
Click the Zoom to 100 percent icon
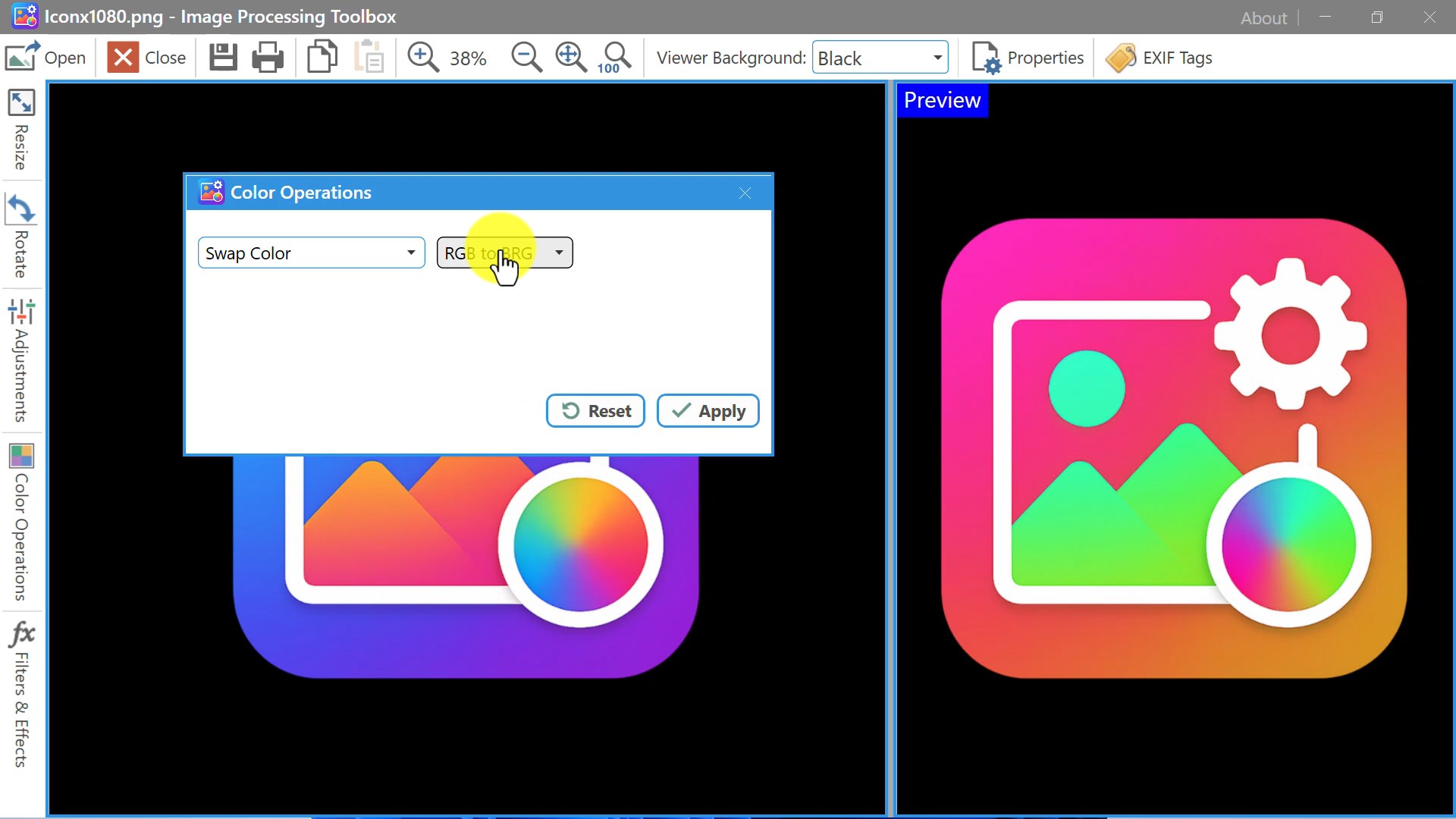point(616,58)
